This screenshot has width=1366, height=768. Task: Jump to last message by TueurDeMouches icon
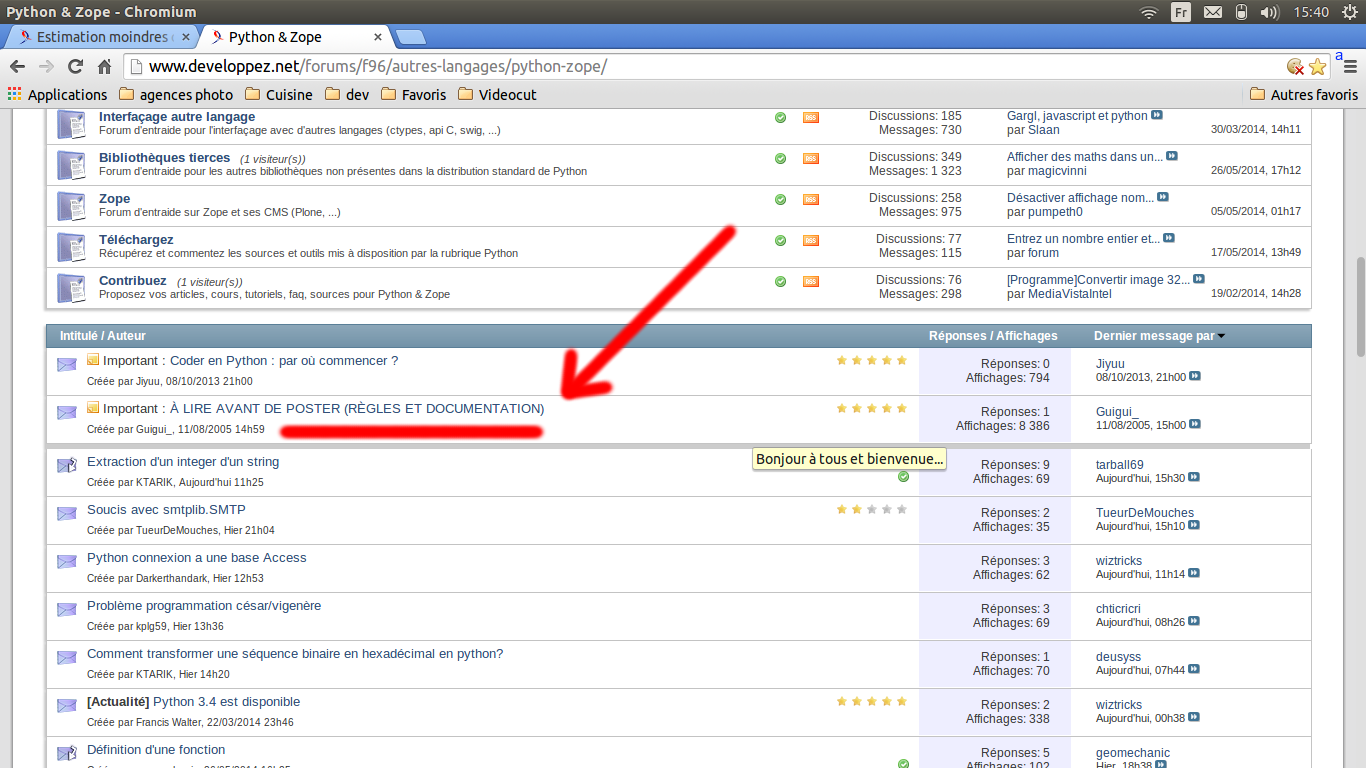1195,526
